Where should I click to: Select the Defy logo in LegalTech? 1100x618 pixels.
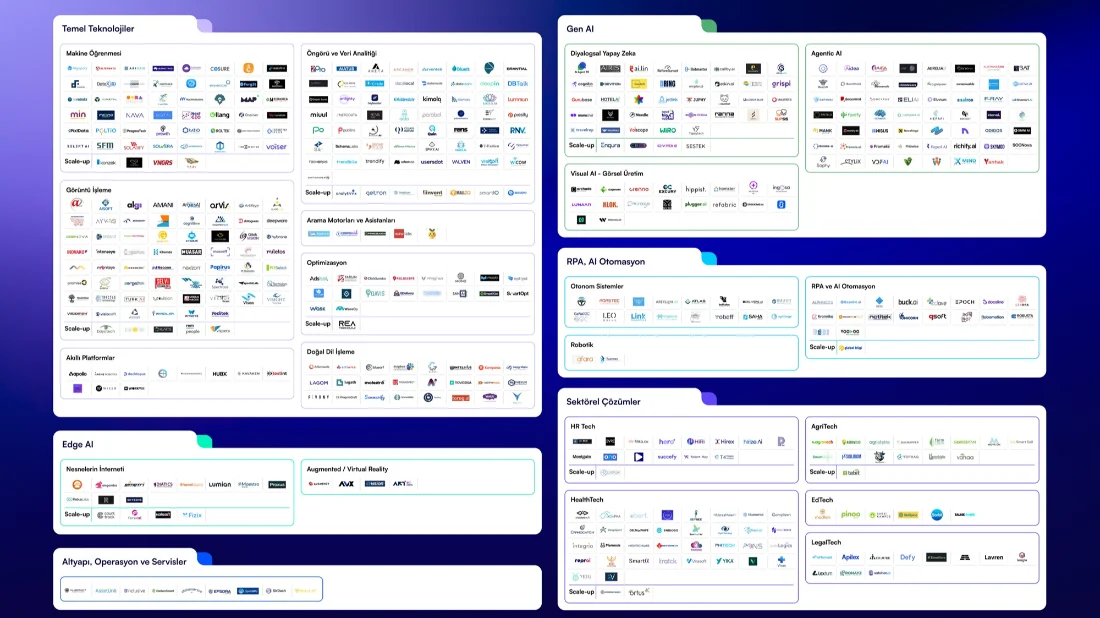908,558
